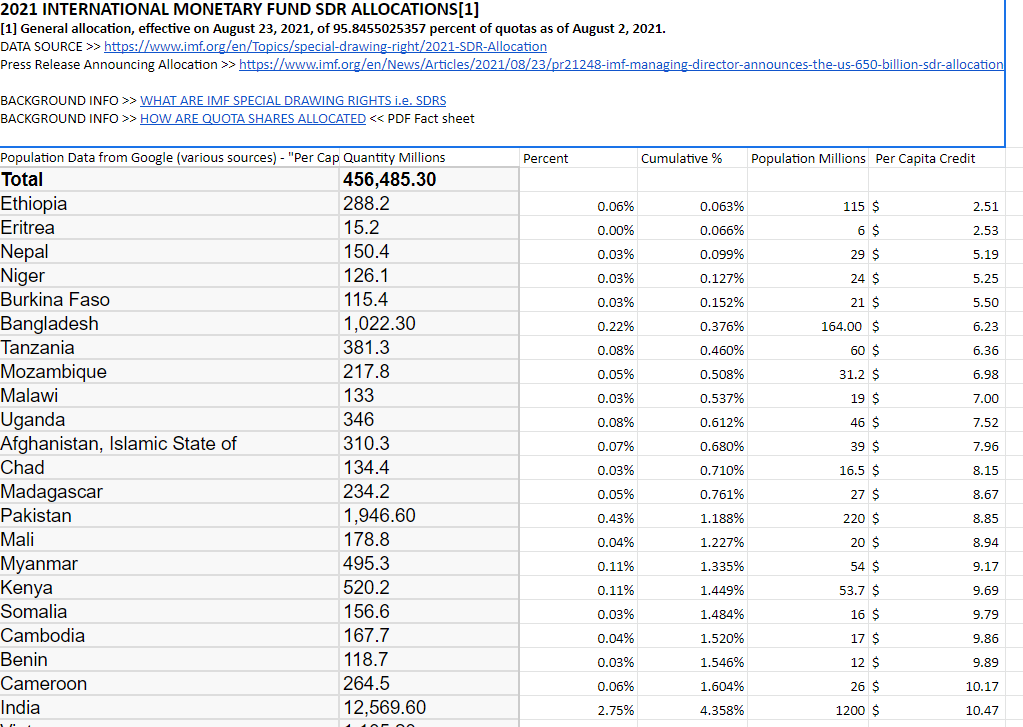The width and height of the screenshot is (1023, 727).
Task: Select the 'Kenya' cell
Action: [x=170, y=587]
